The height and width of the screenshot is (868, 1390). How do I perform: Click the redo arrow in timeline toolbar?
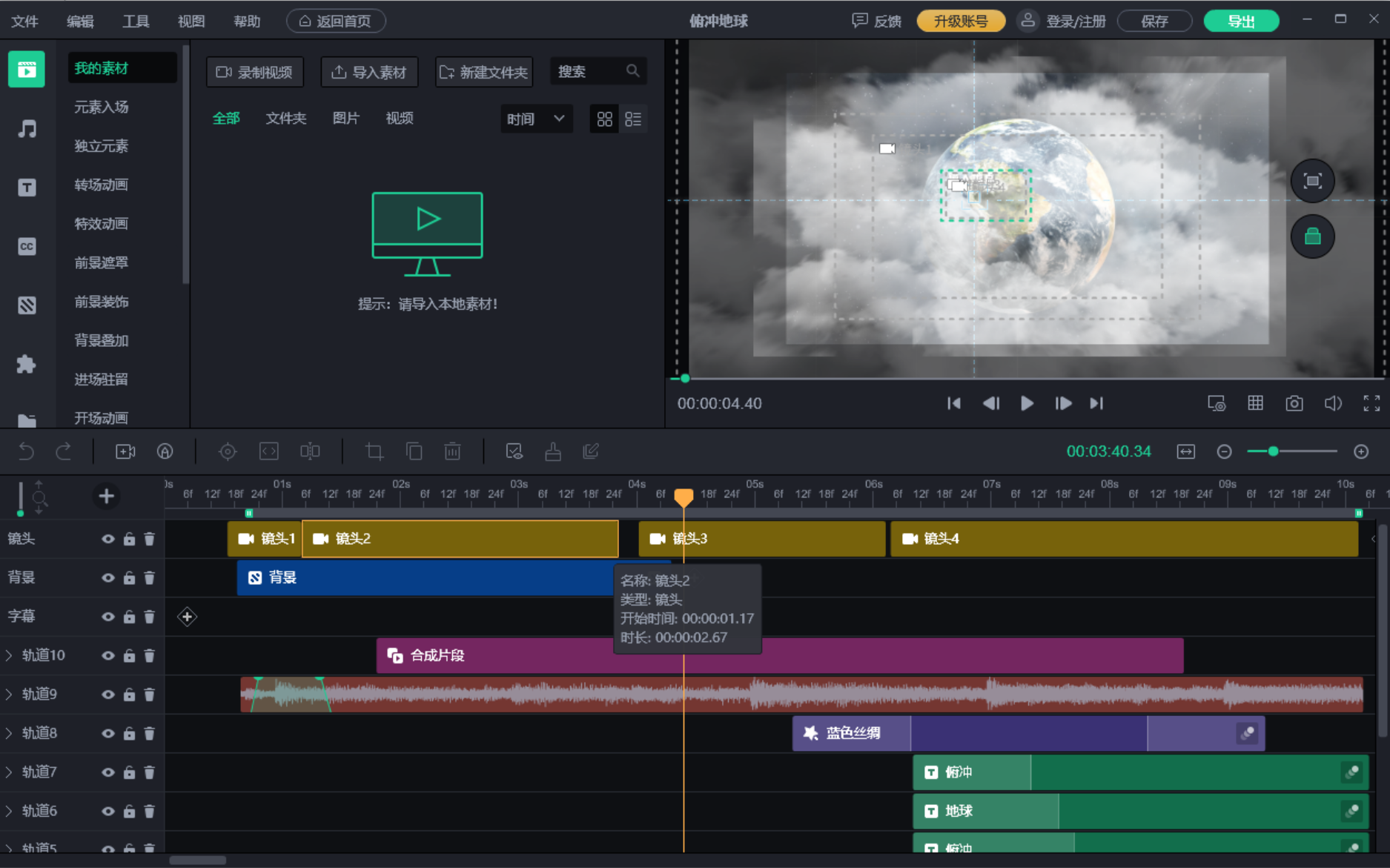[64, 451]
